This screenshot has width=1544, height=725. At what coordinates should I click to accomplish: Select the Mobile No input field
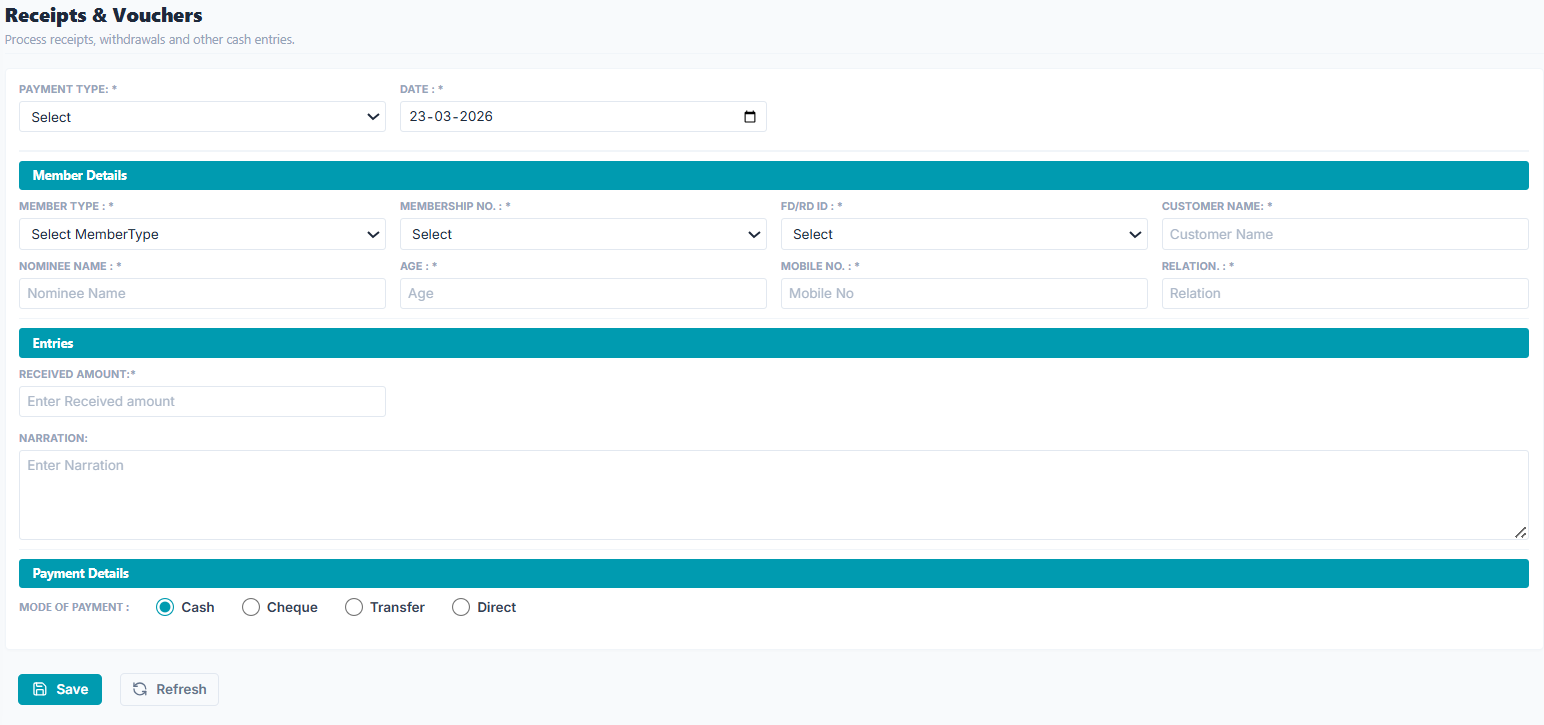click(964, 293)
